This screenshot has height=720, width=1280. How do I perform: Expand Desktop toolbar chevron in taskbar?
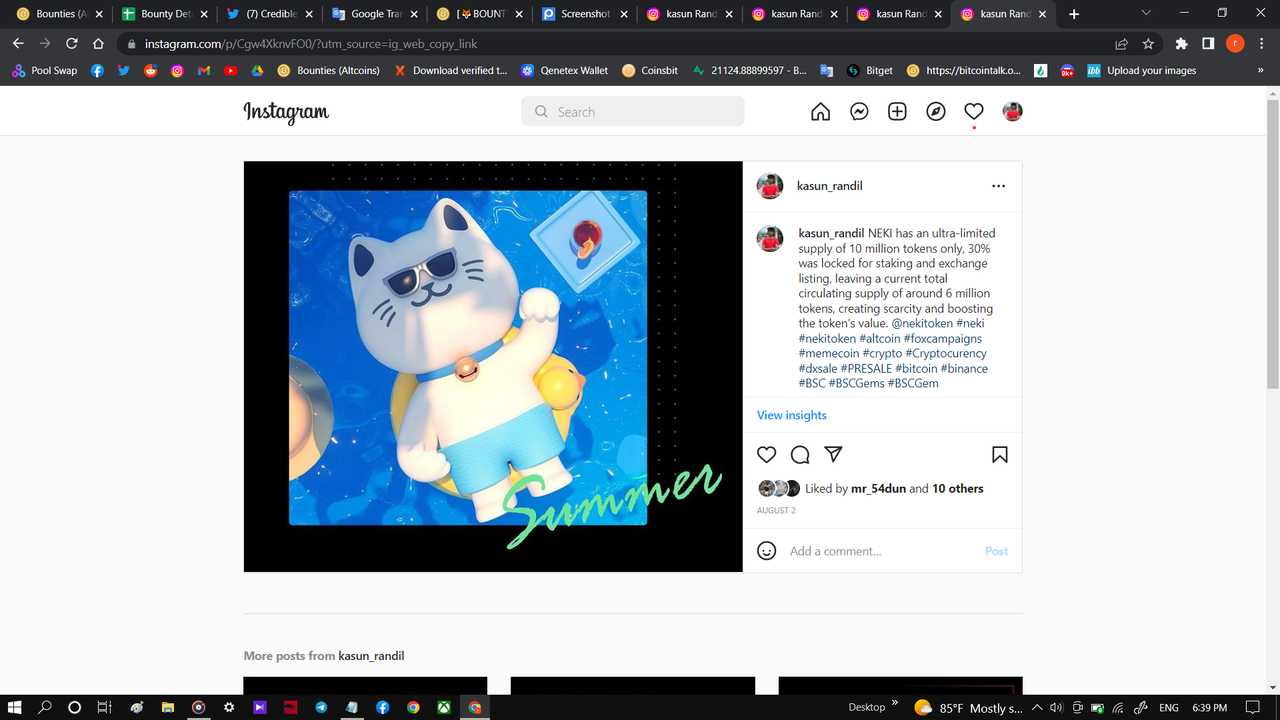click(x=894, y=703)
